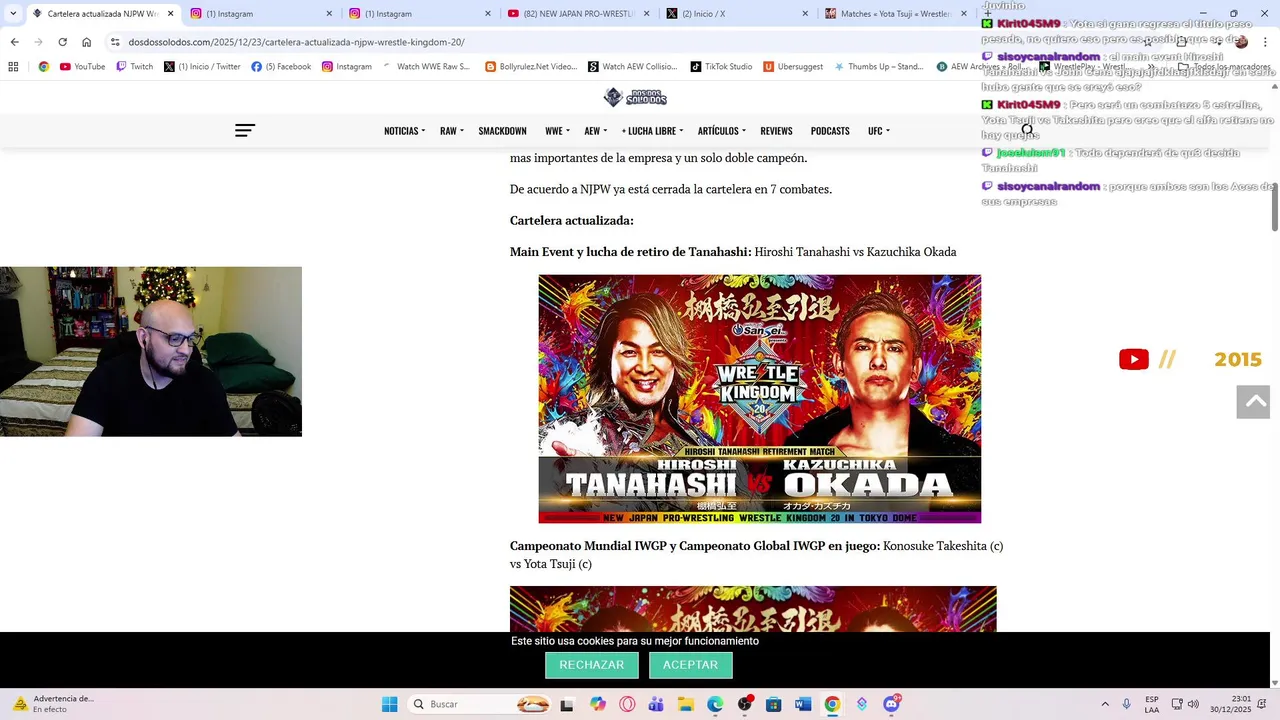Open Microsoft Edge from the taskbar

click(x=715, y=704)
